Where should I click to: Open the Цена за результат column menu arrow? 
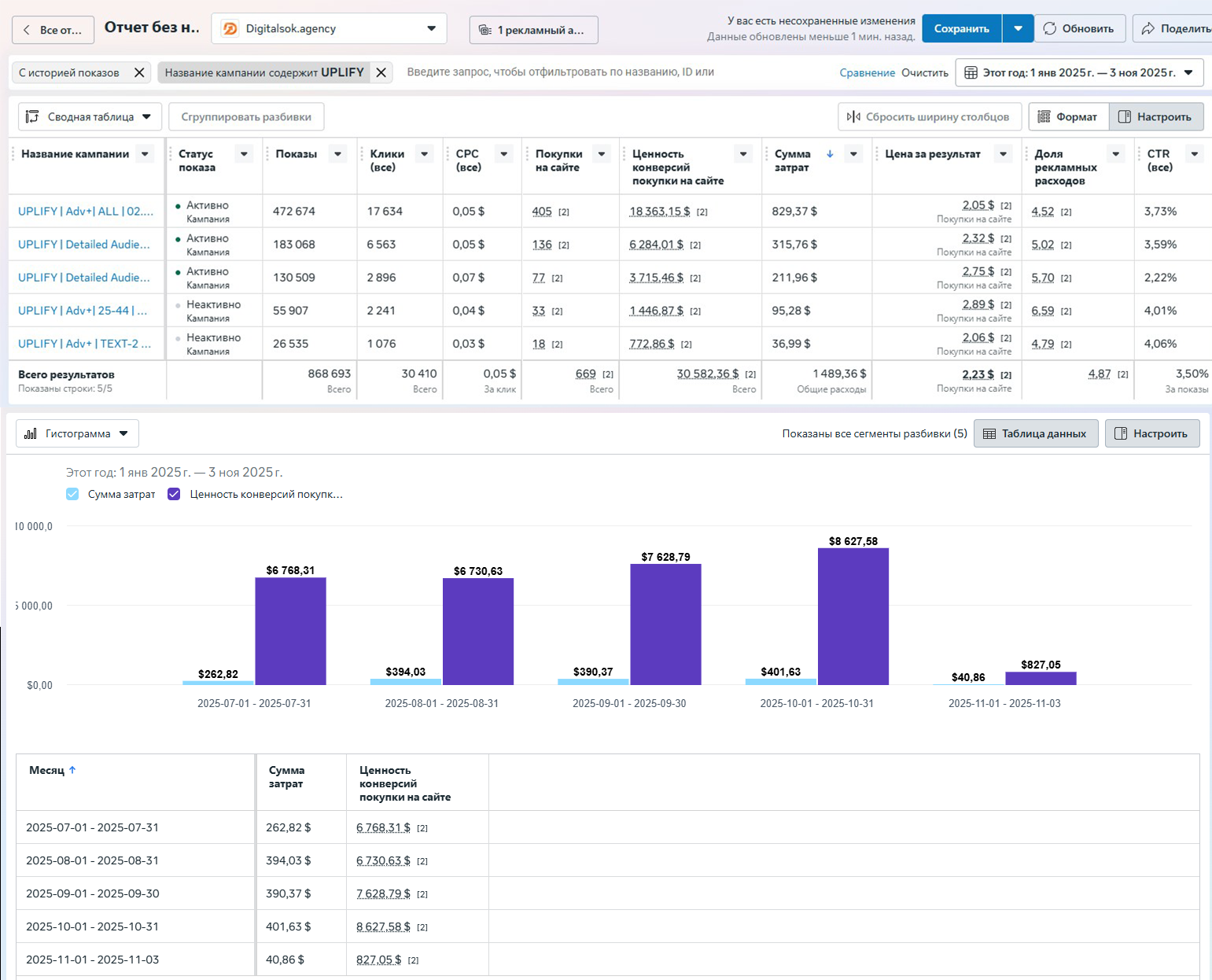[x=1003, y=154]
